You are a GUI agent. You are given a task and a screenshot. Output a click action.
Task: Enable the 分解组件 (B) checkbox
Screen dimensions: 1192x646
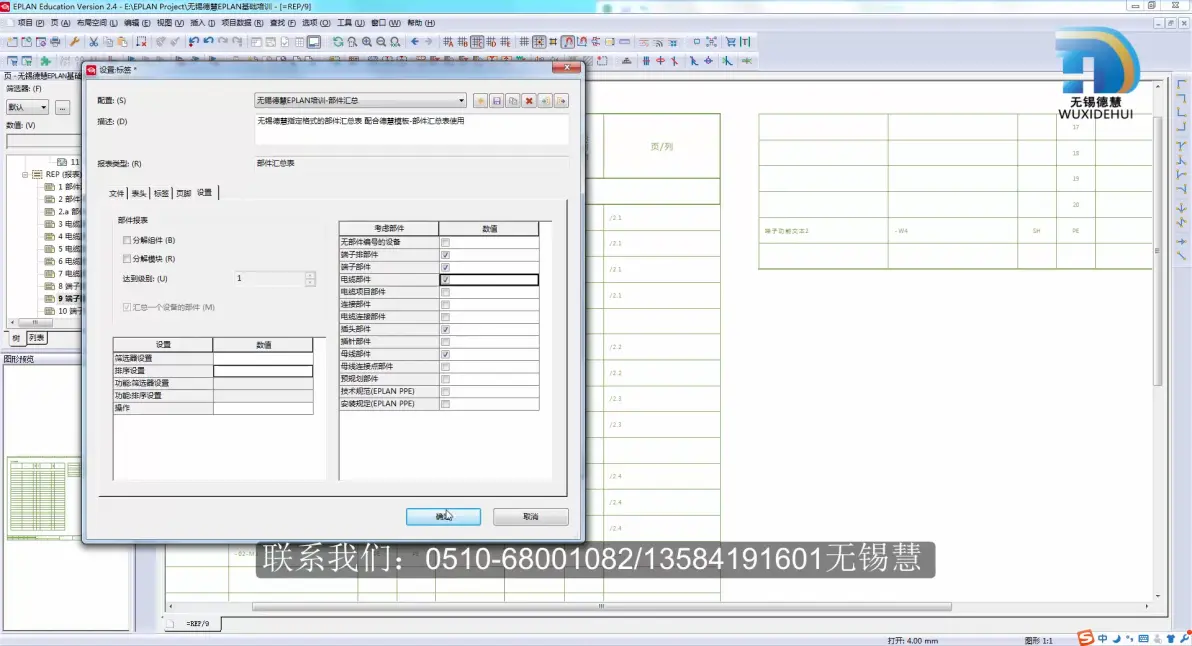(127, 240)
